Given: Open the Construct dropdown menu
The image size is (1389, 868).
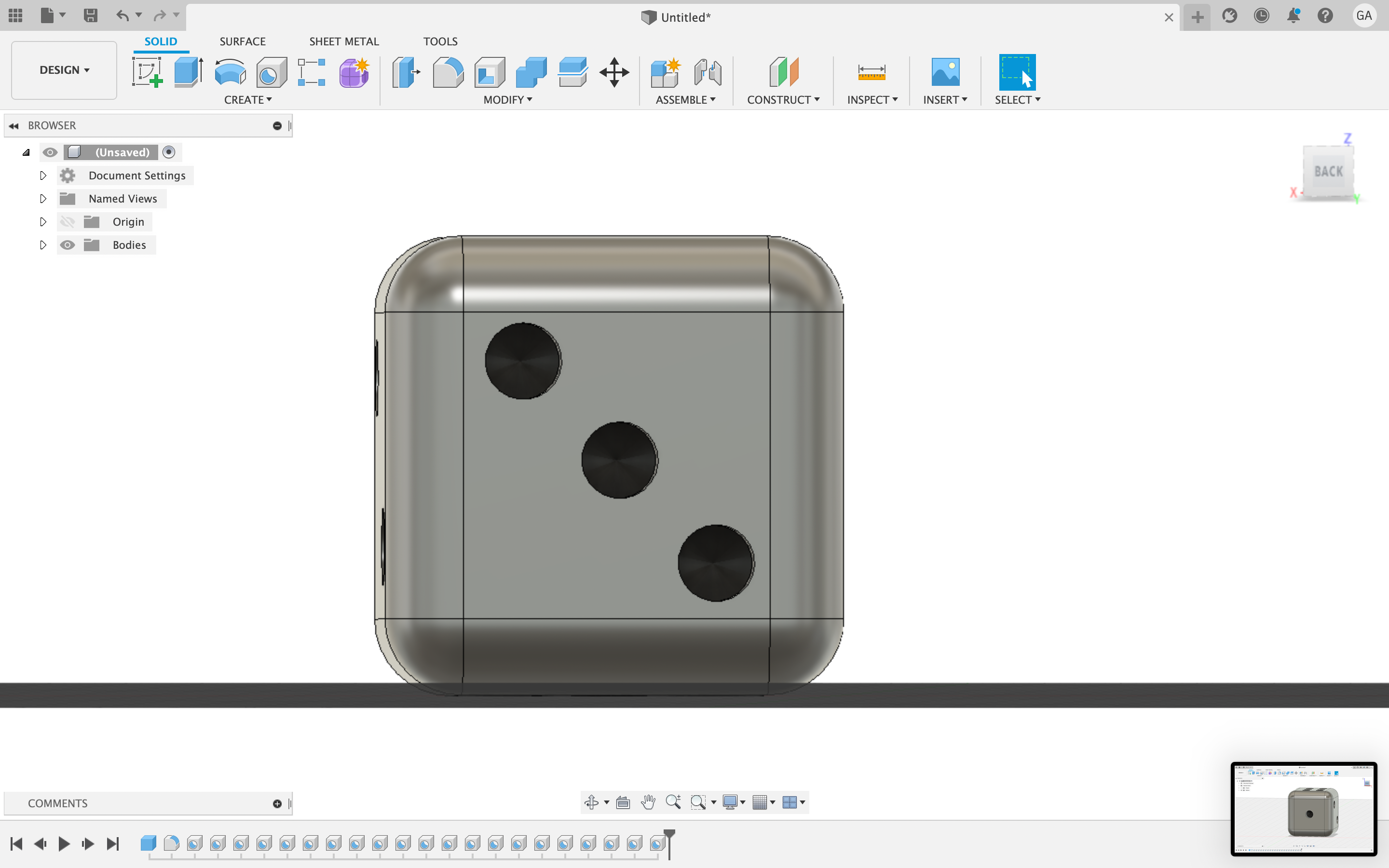Looking at the screenshot, I should pos(783,99).
